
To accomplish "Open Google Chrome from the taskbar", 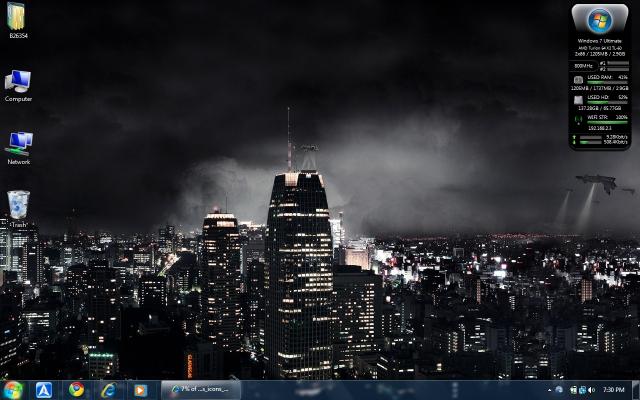I will click(x=76, y=390).
